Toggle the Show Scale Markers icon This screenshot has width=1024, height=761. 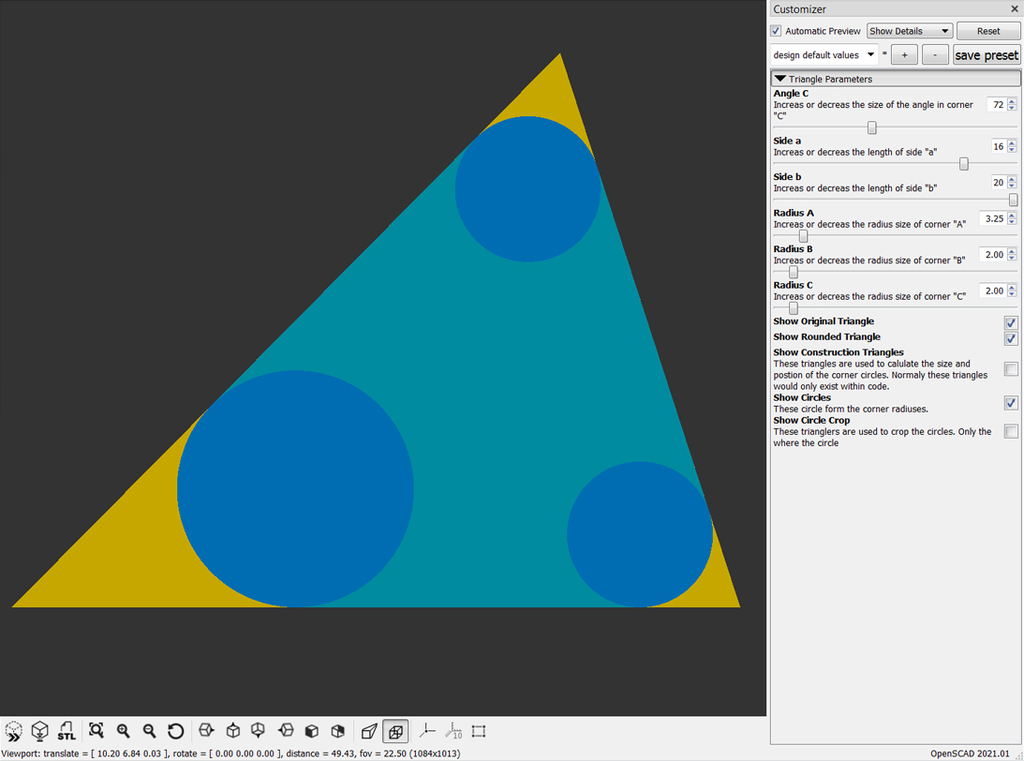[454, 731]
